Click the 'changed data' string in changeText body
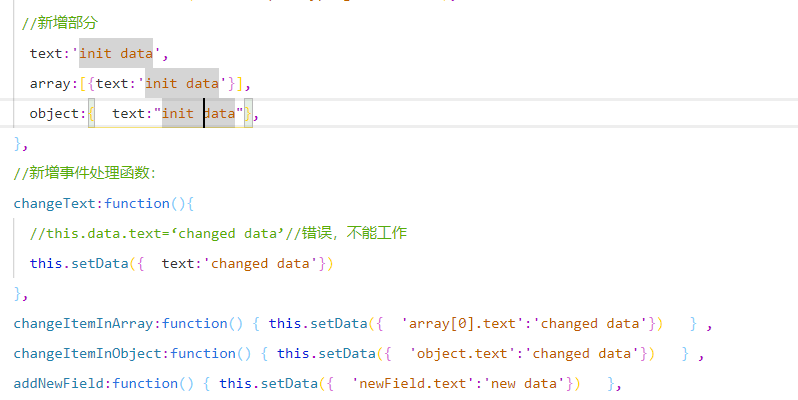 click(x=260, y=264)
